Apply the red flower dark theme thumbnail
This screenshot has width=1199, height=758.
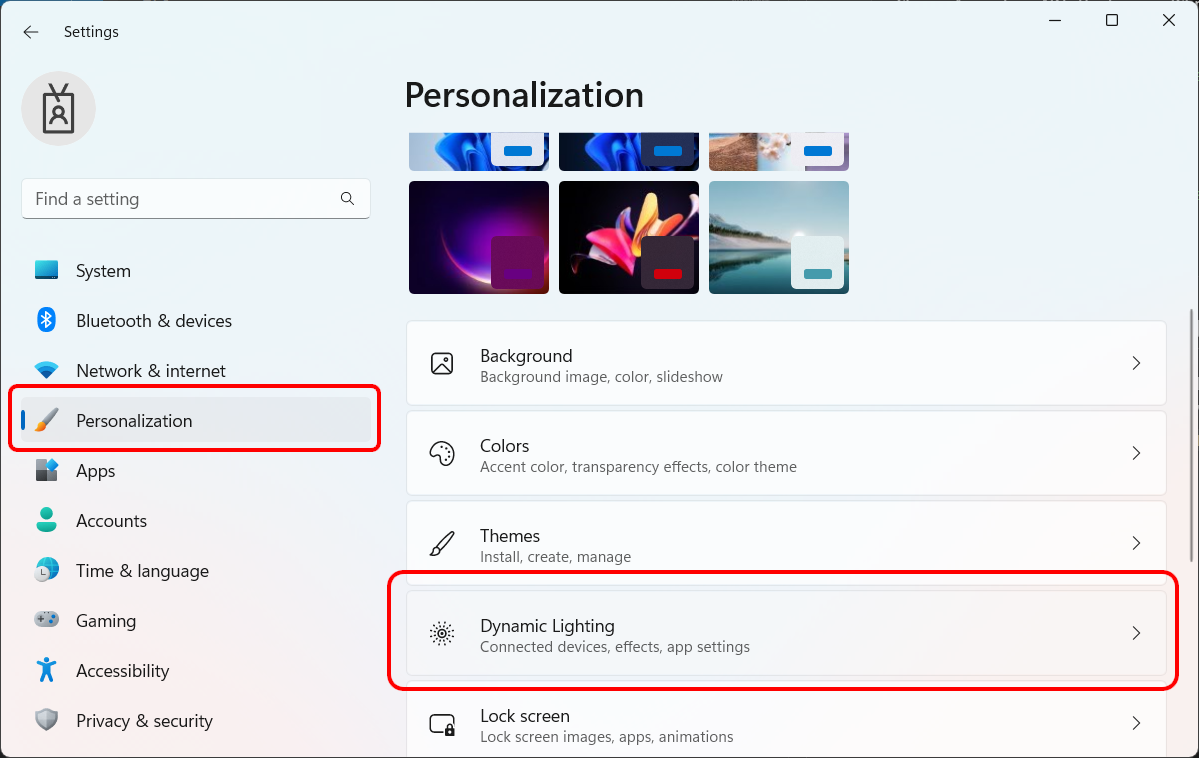pyautogui.click(x=628, y=237)
